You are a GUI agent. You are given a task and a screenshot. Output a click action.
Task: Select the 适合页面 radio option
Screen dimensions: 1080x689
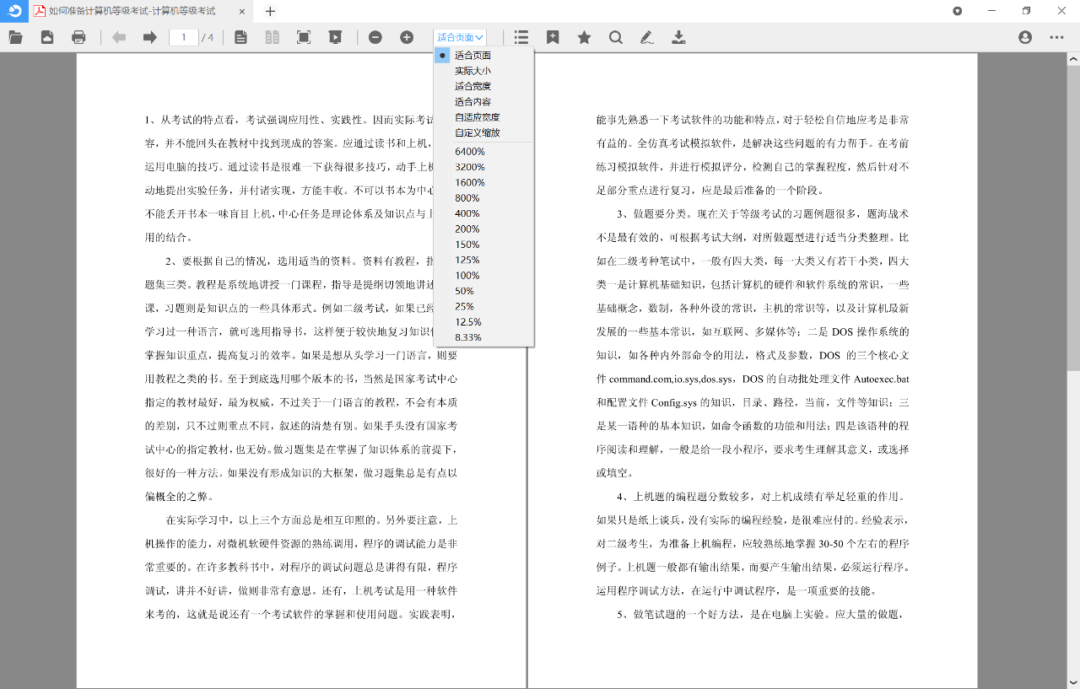(x=472, y=55)
